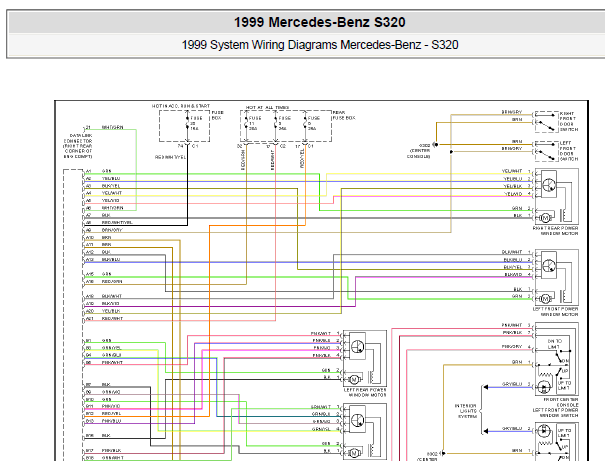605x461 pixels.
Task: Click the "HOT AT ALL TIMES" label
Action: tap(267, 108)
